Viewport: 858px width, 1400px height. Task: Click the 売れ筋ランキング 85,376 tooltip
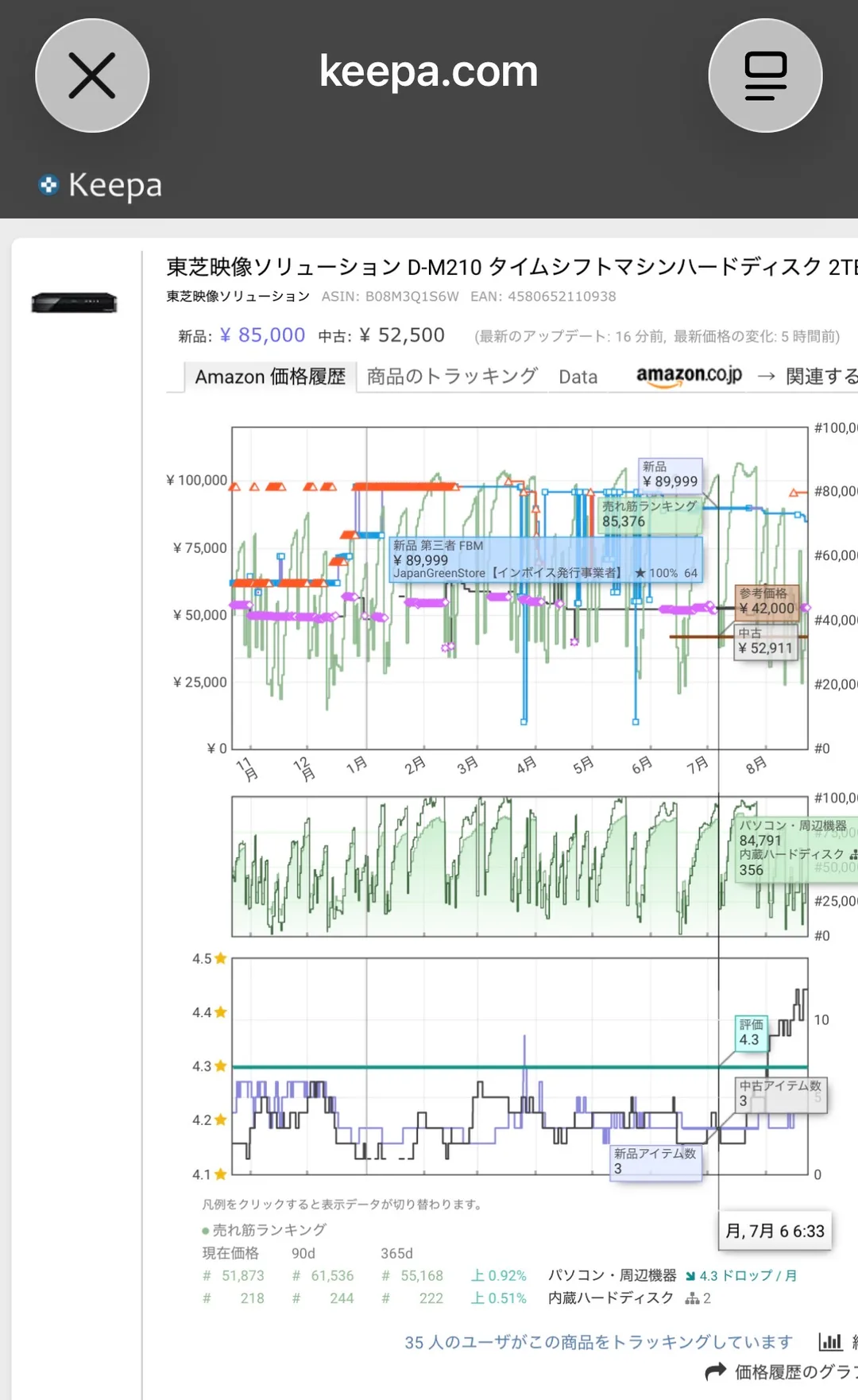click(x=650, y=514)
